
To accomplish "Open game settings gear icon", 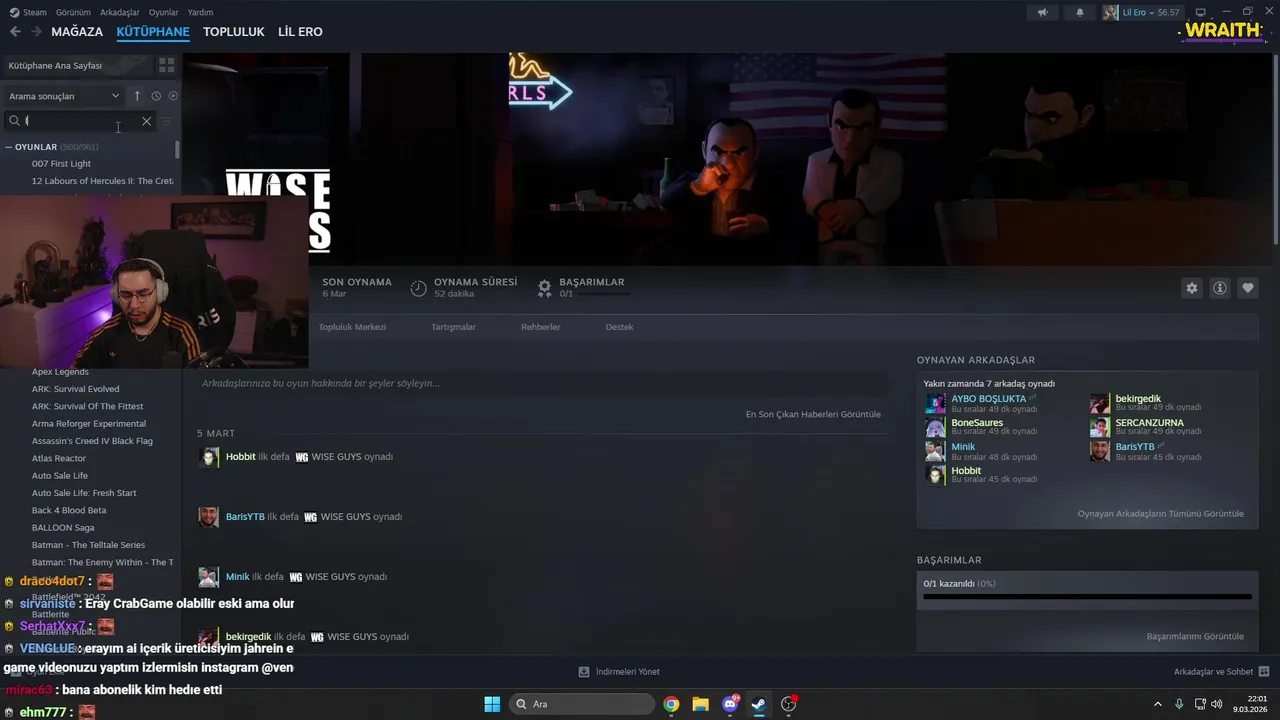I will 1192,288.
